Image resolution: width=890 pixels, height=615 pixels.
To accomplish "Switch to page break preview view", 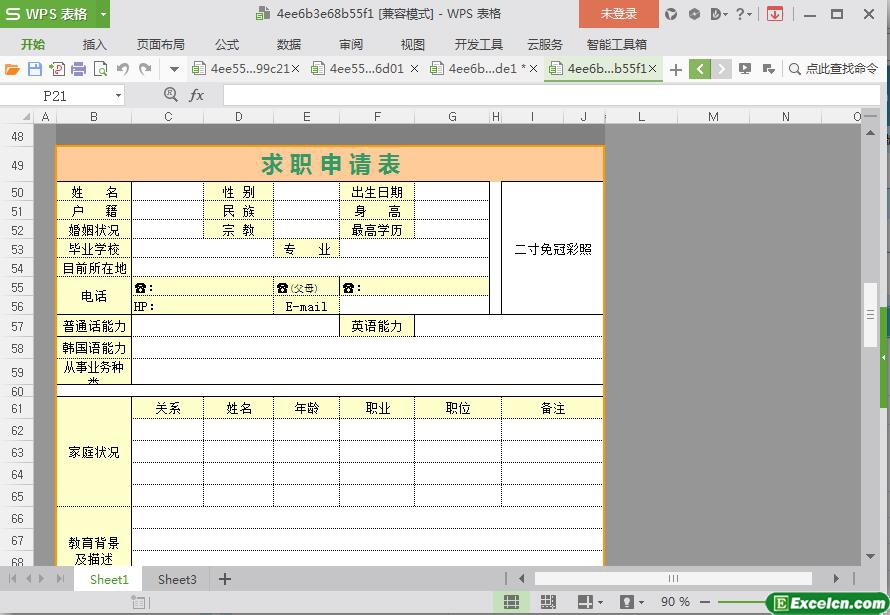I will [x=548, y=602].
